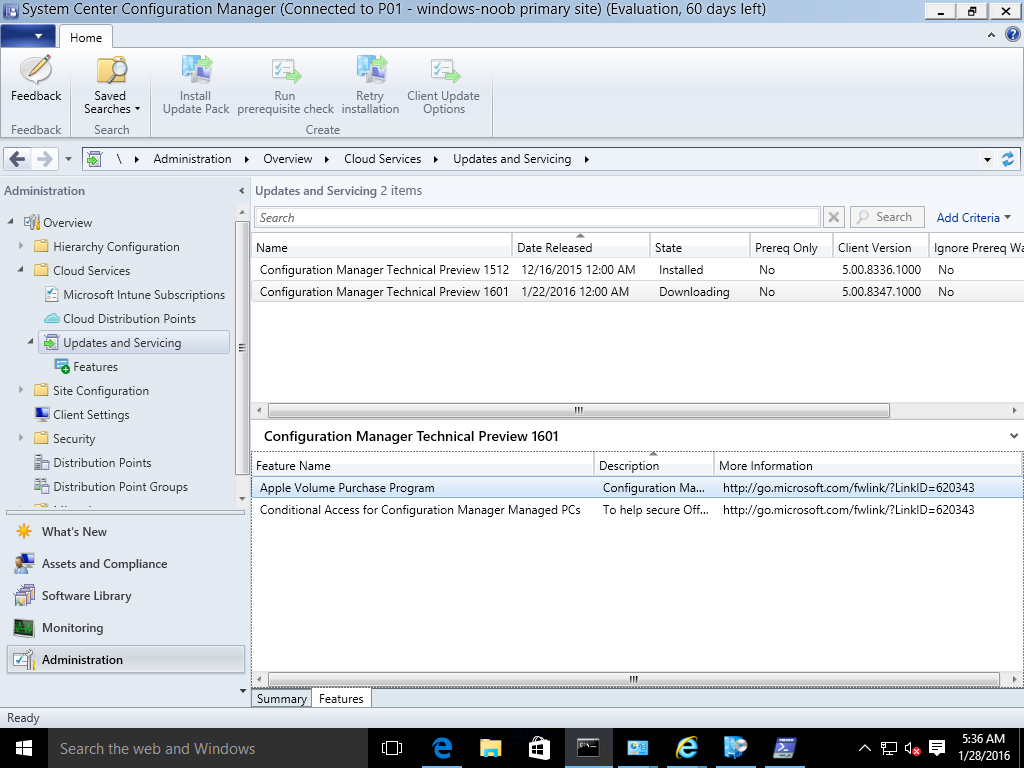Minimize the ribbon with the caret
Image resolution: width=1024 pixels, height=768 pixels.
pos(991,35)
